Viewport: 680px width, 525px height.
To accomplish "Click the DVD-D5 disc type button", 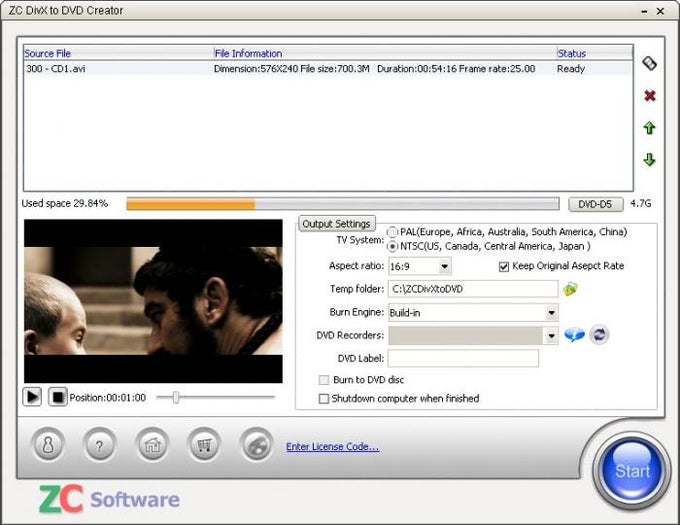I will click(595, 204).
